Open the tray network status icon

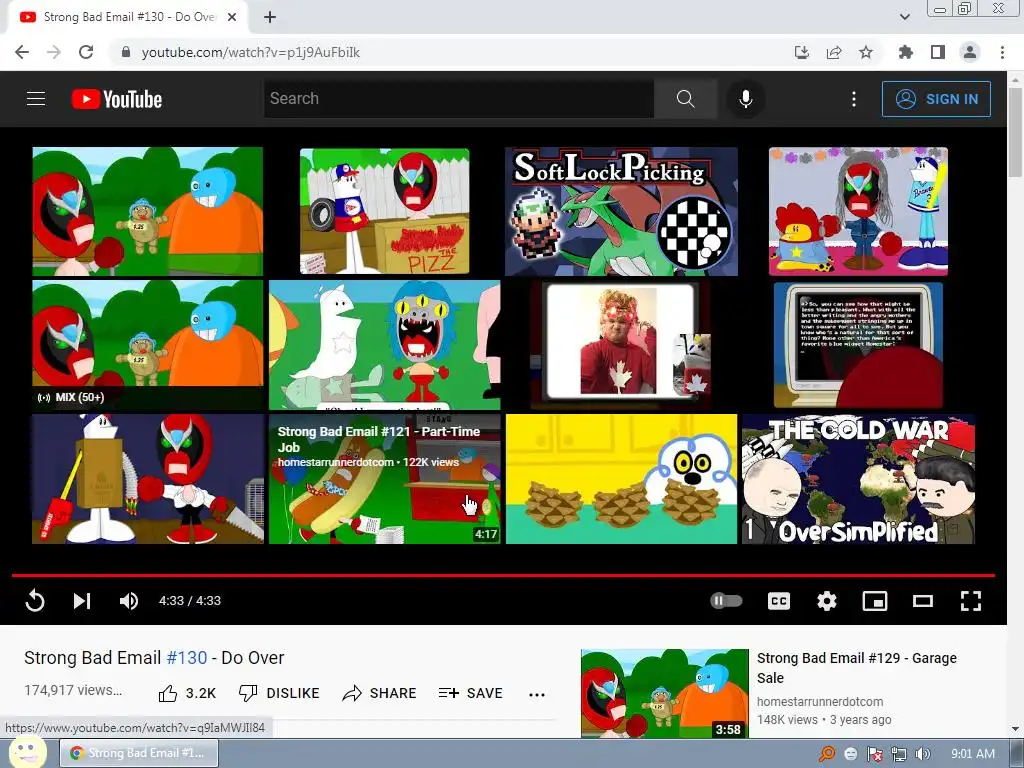pos(899,754)
